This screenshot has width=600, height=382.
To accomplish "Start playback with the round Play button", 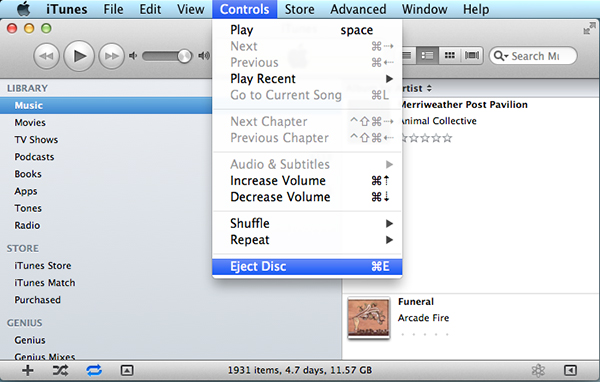I will (x=79, y=56).
